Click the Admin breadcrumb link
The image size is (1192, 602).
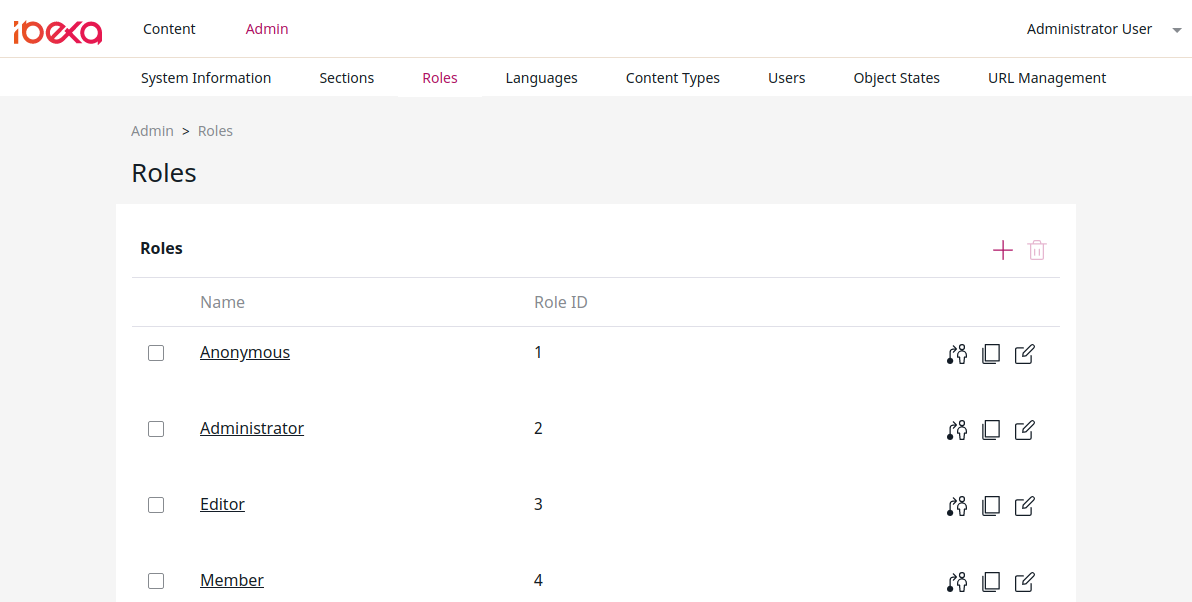152,131
